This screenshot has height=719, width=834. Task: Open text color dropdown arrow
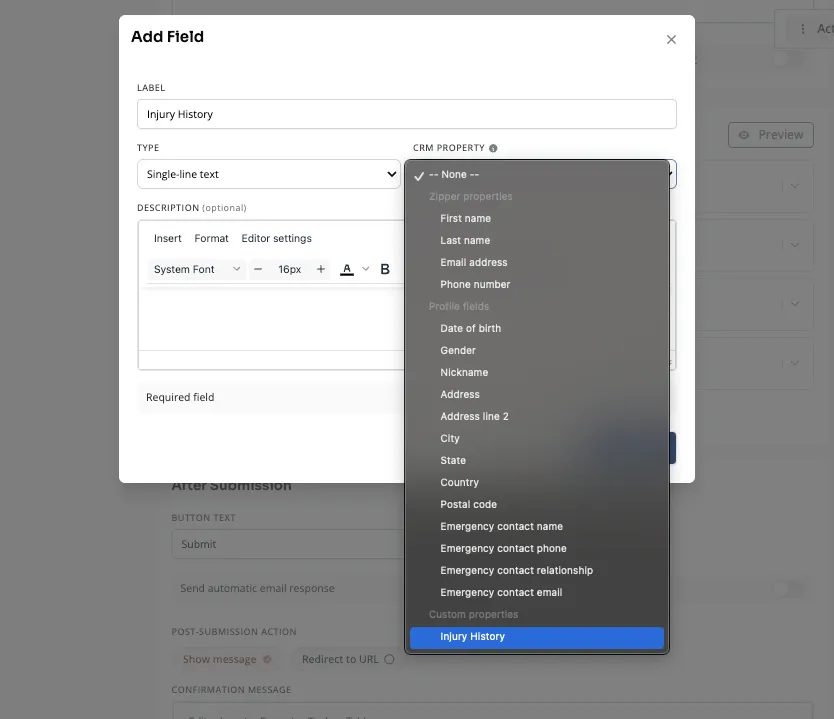[x=365, y=269]
